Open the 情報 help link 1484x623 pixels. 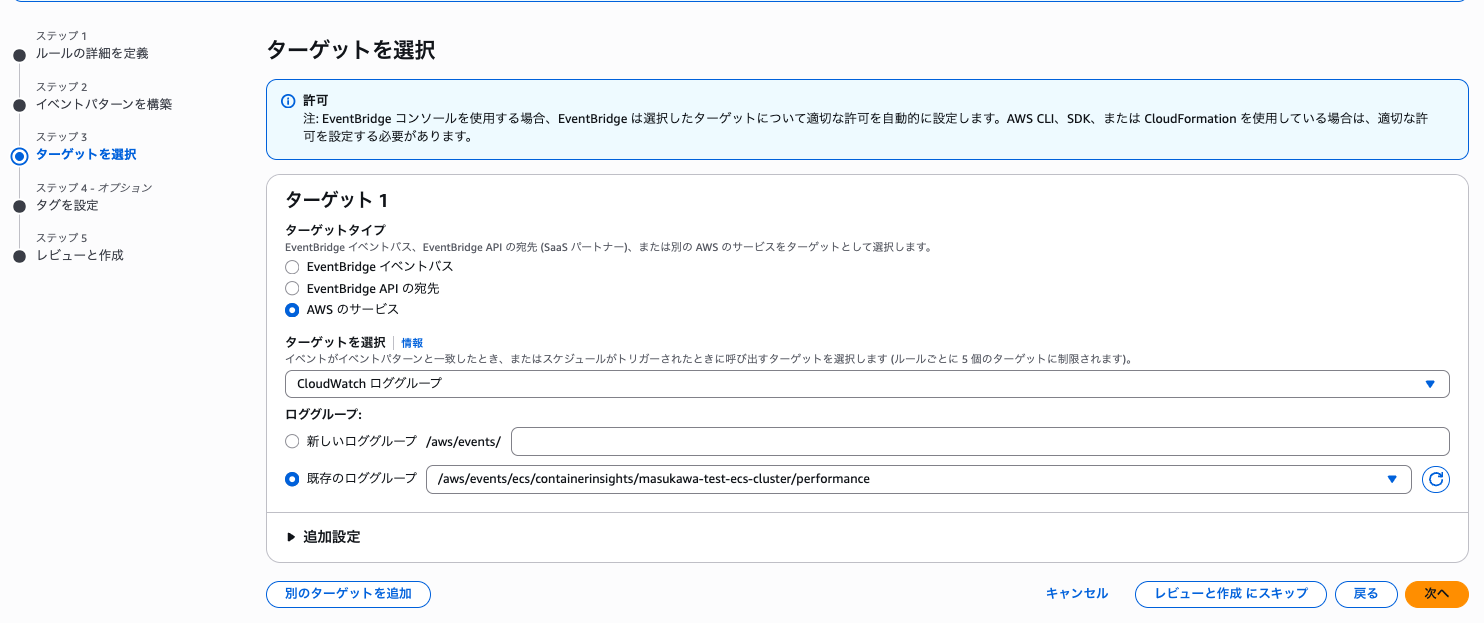click(411, 342)
